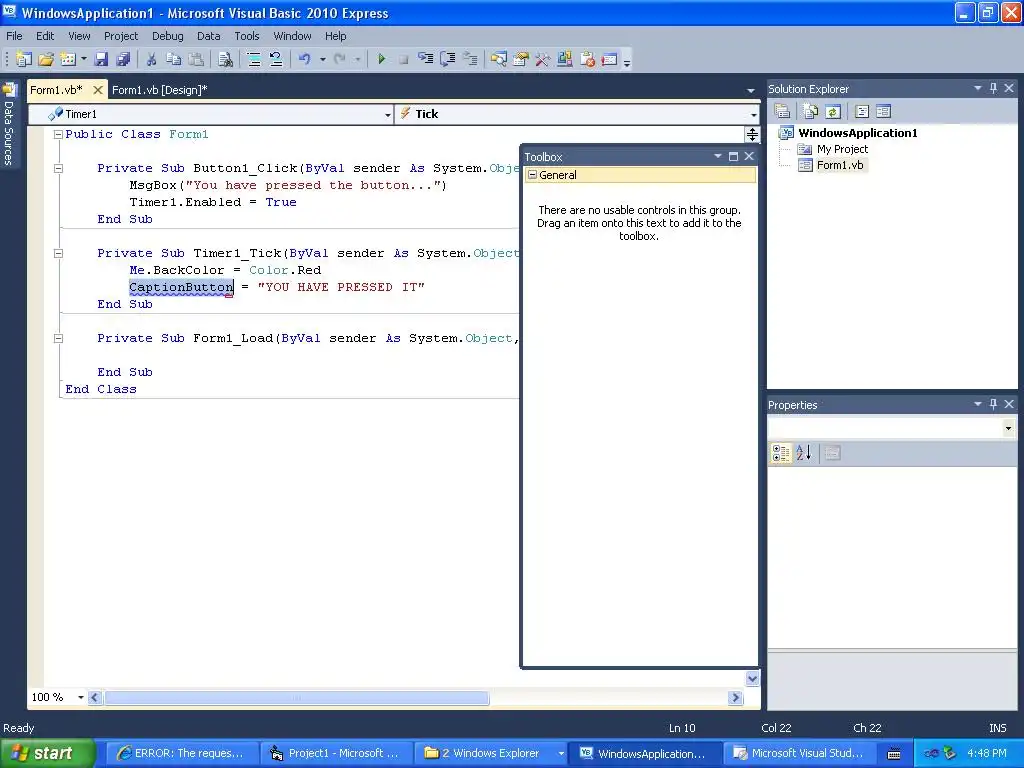Open the 100 % zoom level dropdown
The height and width of the screenshot is (768, 1024).
(81, 697)
